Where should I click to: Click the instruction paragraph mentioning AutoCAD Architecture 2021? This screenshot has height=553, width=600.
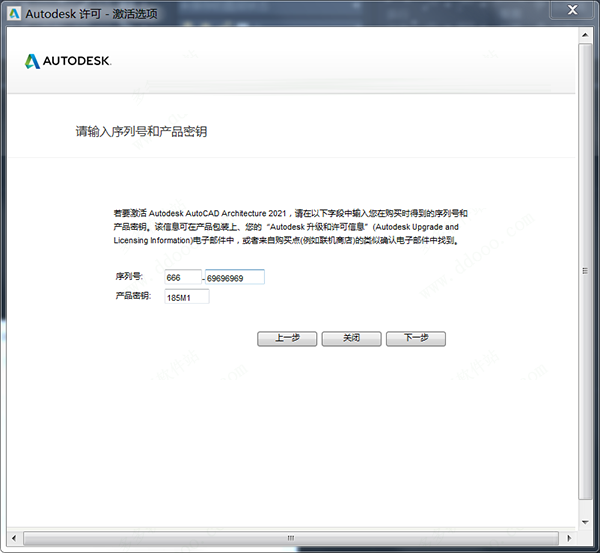[x=290, y=227]
